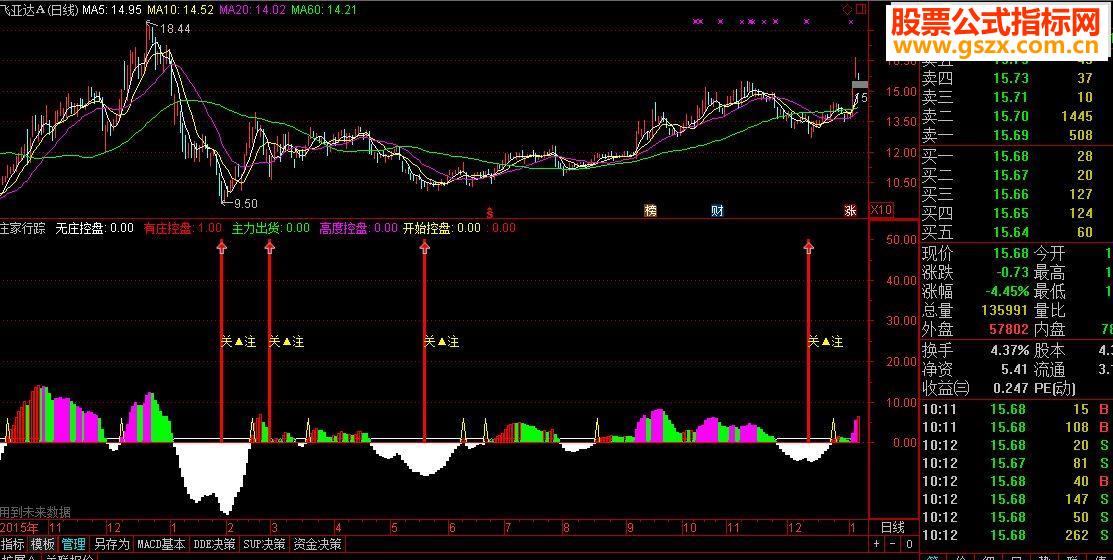Viewport: 1113px width, 560px height.
Task: Click the red $ marker on the chart
Action: [x=489, y=212]
